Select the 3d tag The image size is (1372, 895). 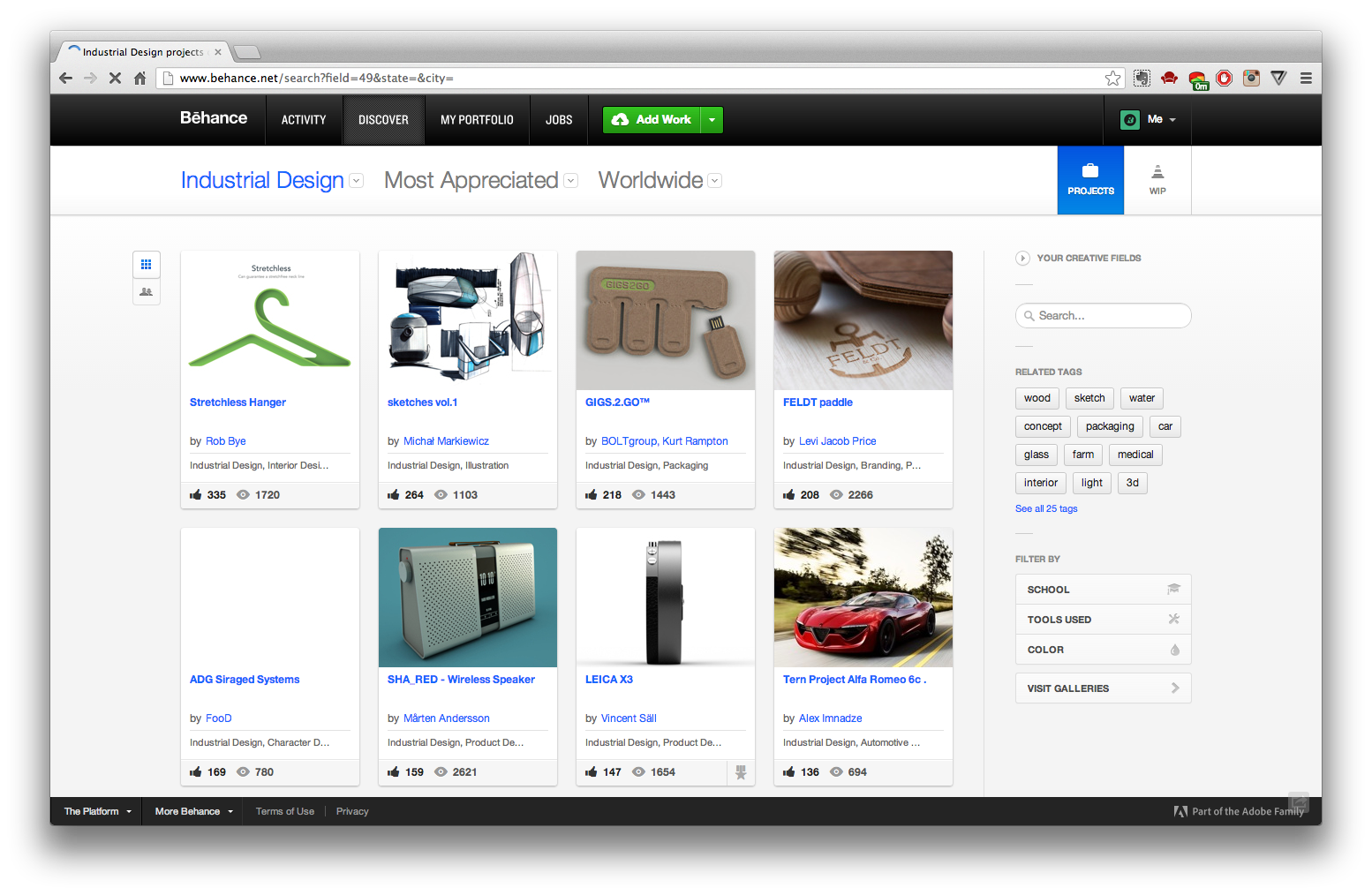click(x=1132, y=483)
